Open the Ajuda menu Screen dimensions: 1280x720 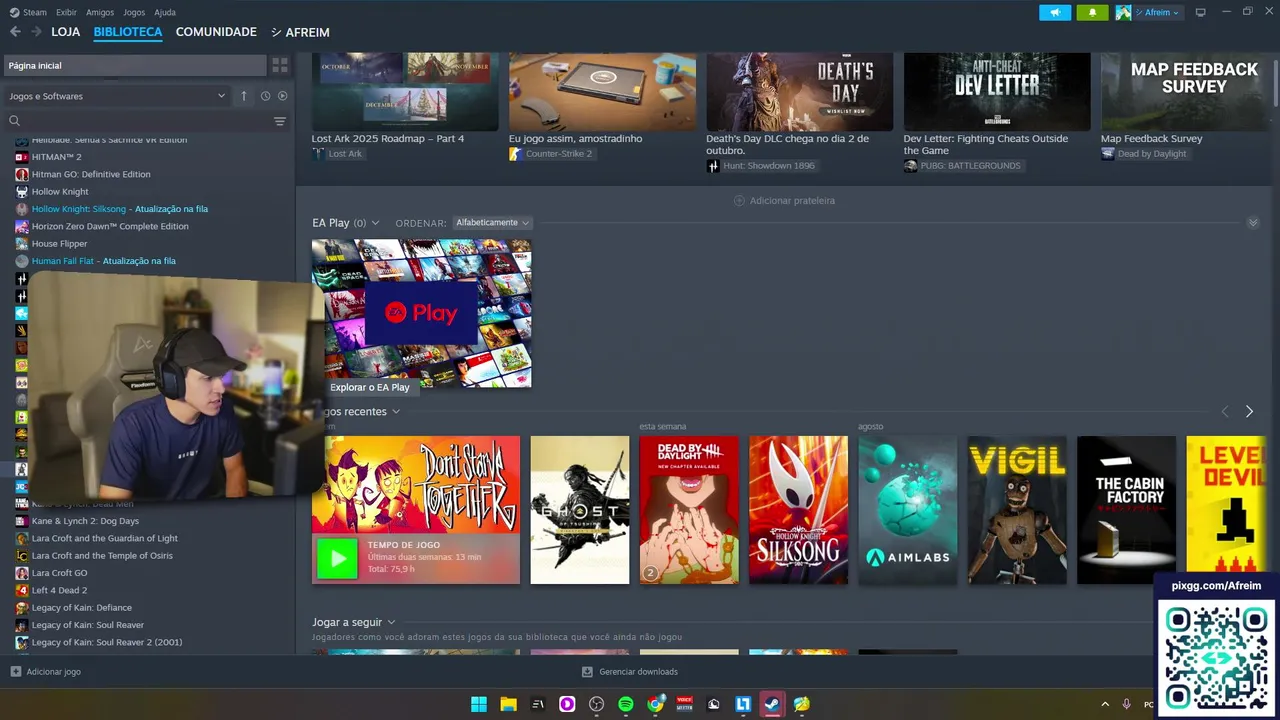tap(165, 12)
